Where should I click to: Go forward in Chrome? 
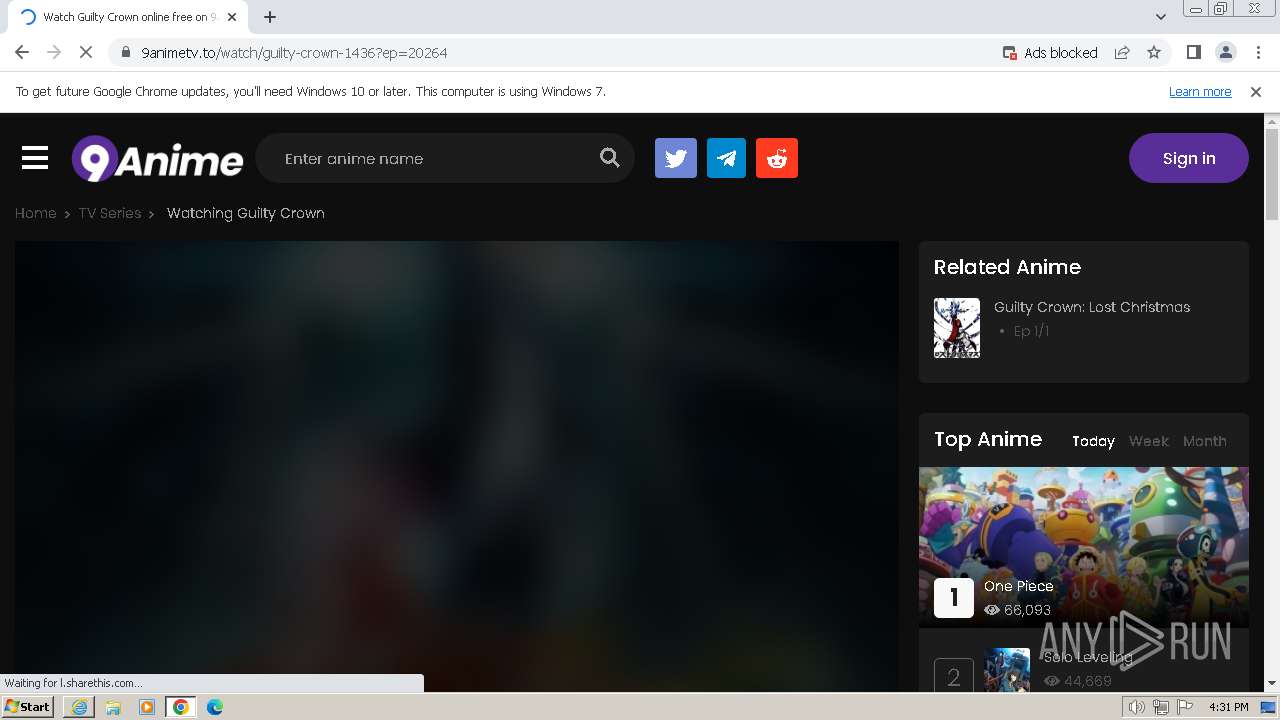54,53
